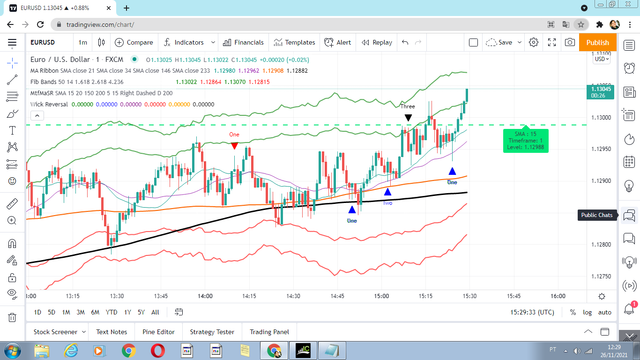
Task: Select the brush drawing tool
Action: (x=12, y=114)
